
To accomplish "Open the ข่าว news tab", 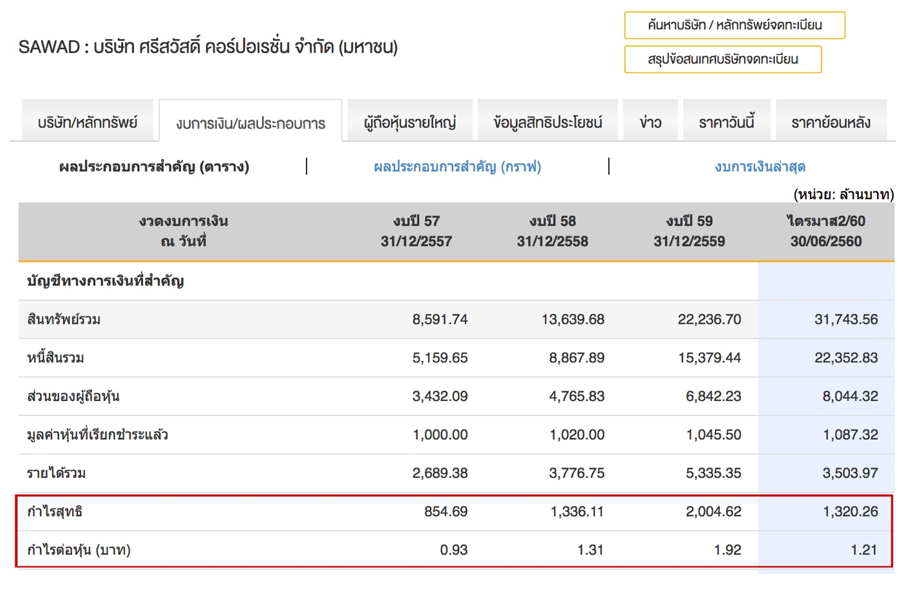I will point(650,123).
